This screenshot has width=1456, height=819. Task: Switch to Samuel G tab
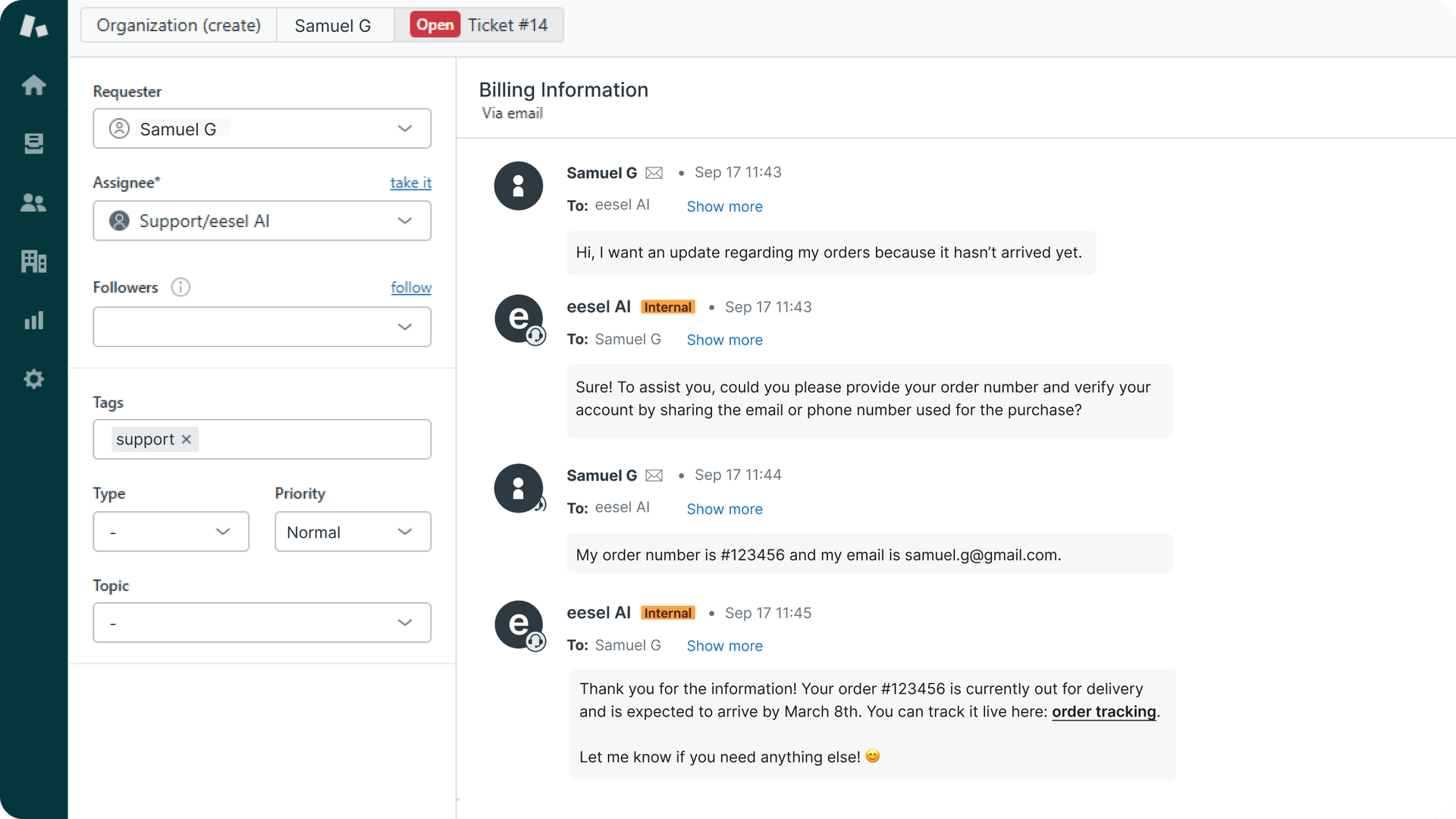click(x=334, y=25)
